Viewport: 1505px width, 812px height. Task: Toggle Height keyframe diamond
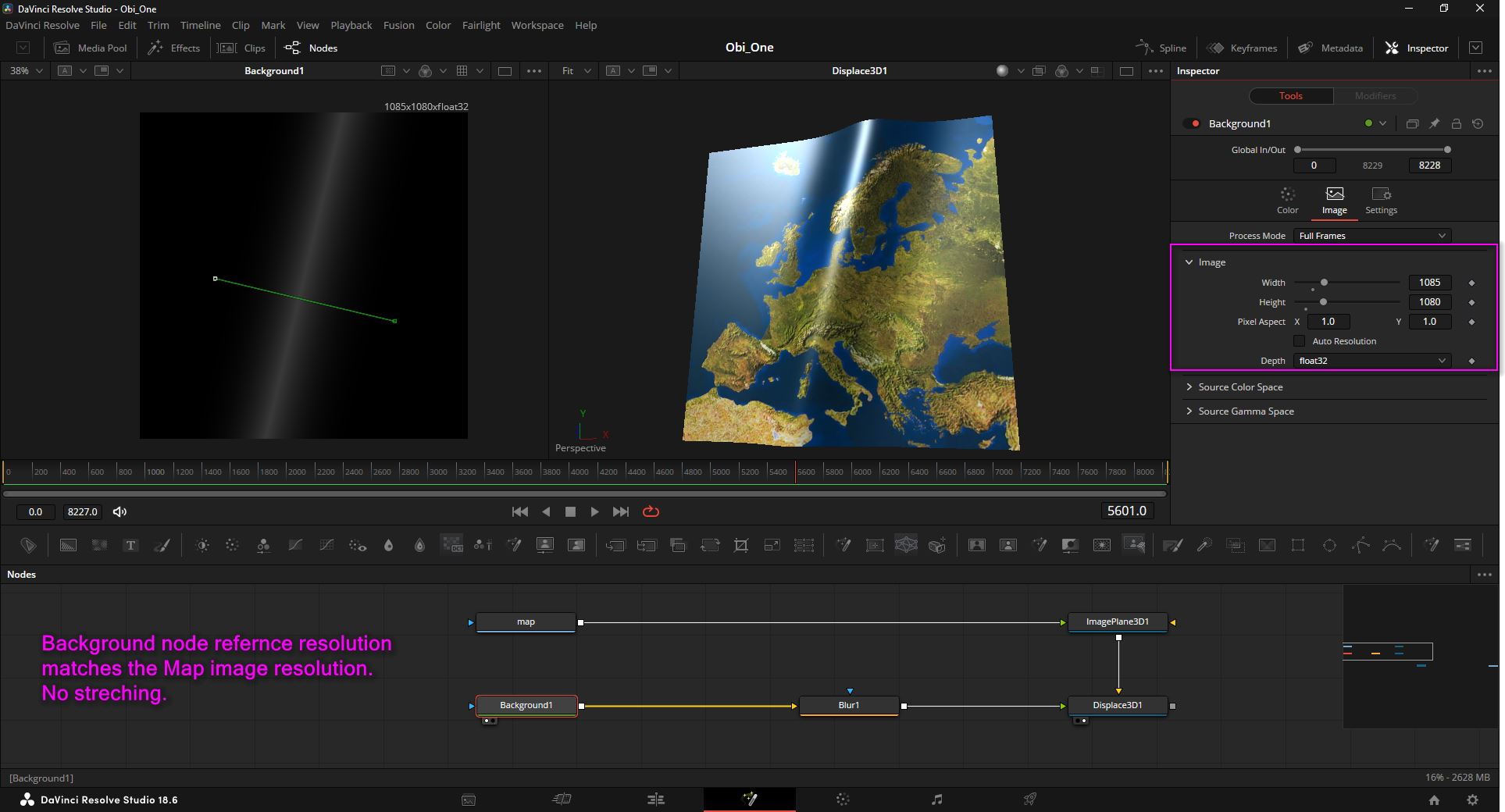pyautogui.click(x=1471, y=302)
